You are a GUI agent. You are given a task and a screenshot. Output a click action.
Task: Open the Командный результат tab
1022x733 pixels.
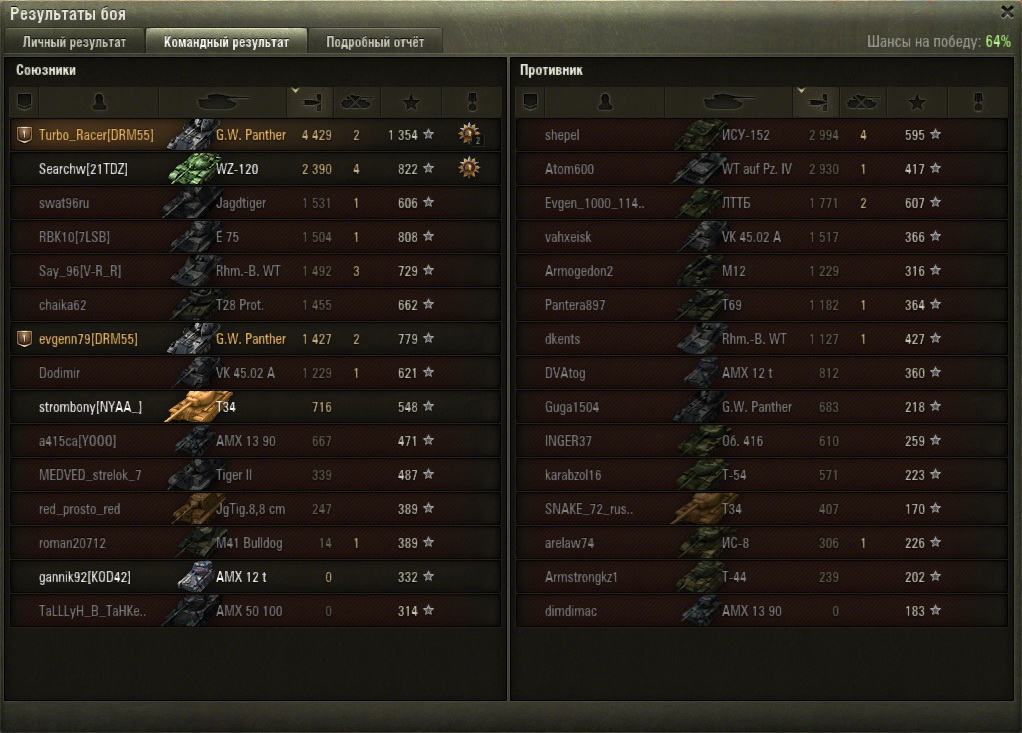point(226,42)
